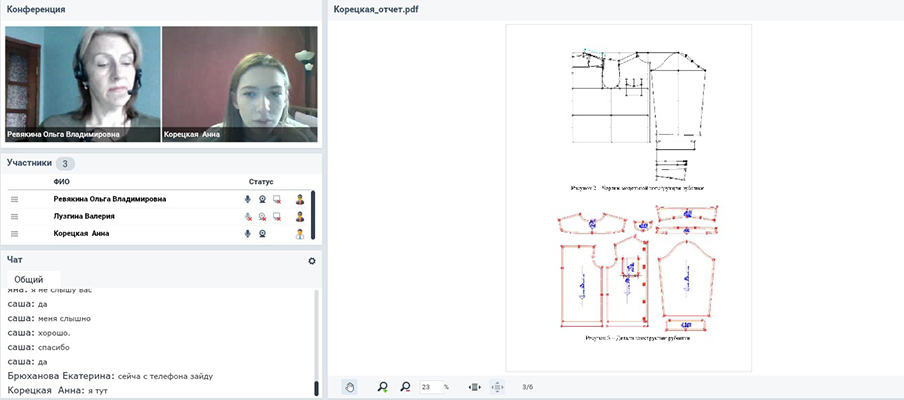Viewport: 904px width, 400px height.
Task: Toggle screen sharing for Ревякина Ольга Владимировна
Action: [x=276, y=199]
